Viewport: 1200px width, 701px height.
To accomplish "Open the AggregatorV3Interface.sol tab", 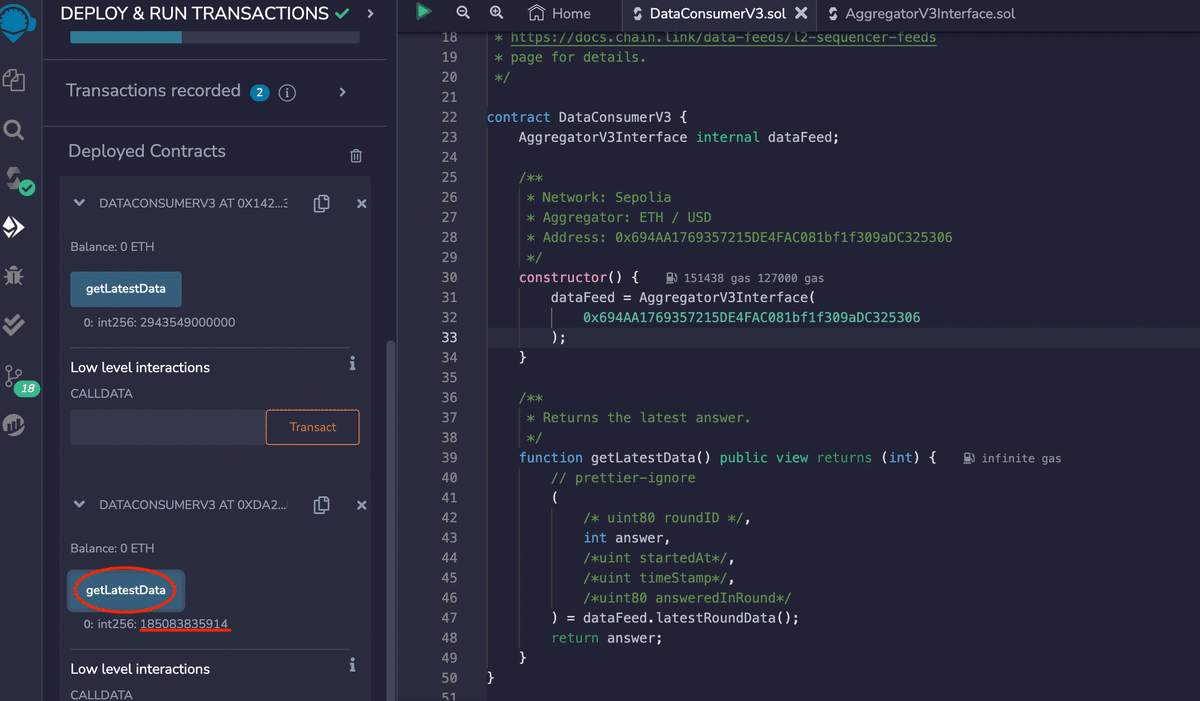I will (922, 14).
